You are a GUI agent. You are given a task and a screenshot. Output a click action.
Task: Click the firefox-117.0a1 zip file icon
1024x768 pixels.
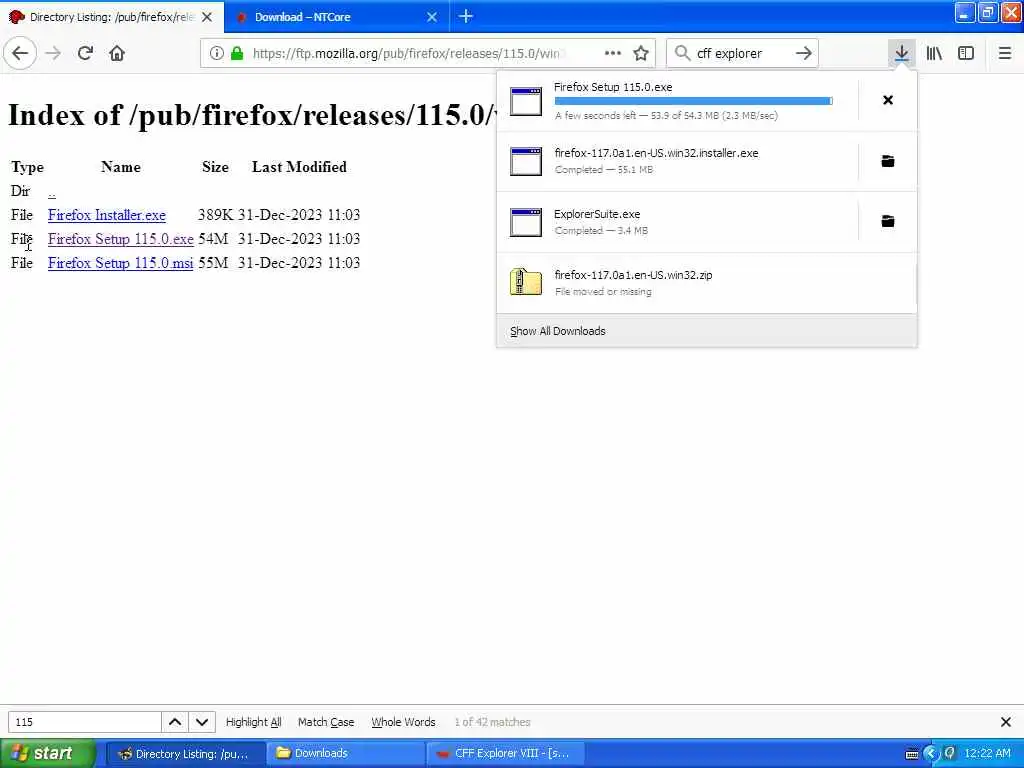526,283
